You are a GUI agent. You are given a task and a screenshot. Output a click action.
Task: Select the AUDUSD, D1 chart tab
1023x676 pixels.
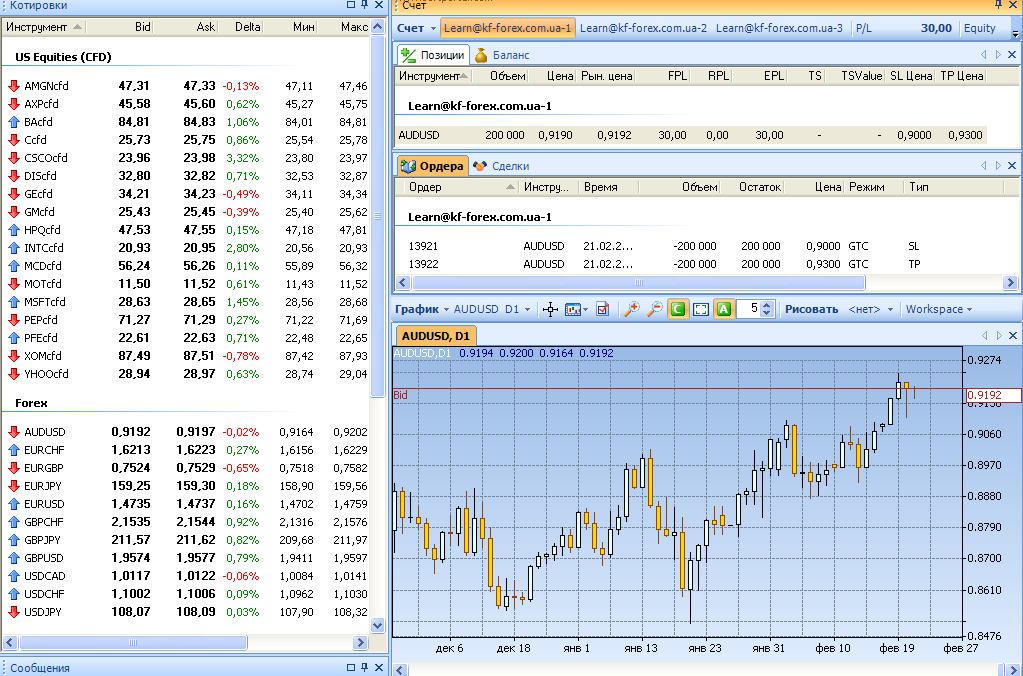pos(435,336)
